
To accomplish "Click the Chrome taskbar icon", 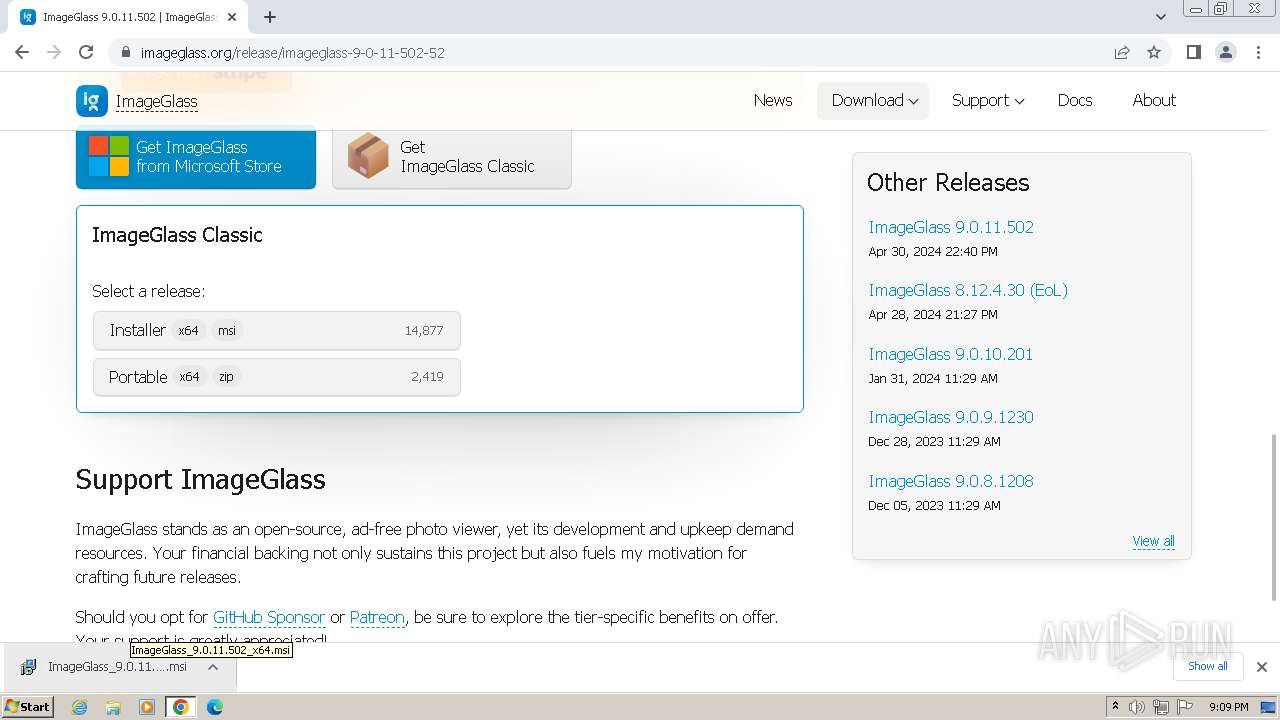I will tap(181, 707).
